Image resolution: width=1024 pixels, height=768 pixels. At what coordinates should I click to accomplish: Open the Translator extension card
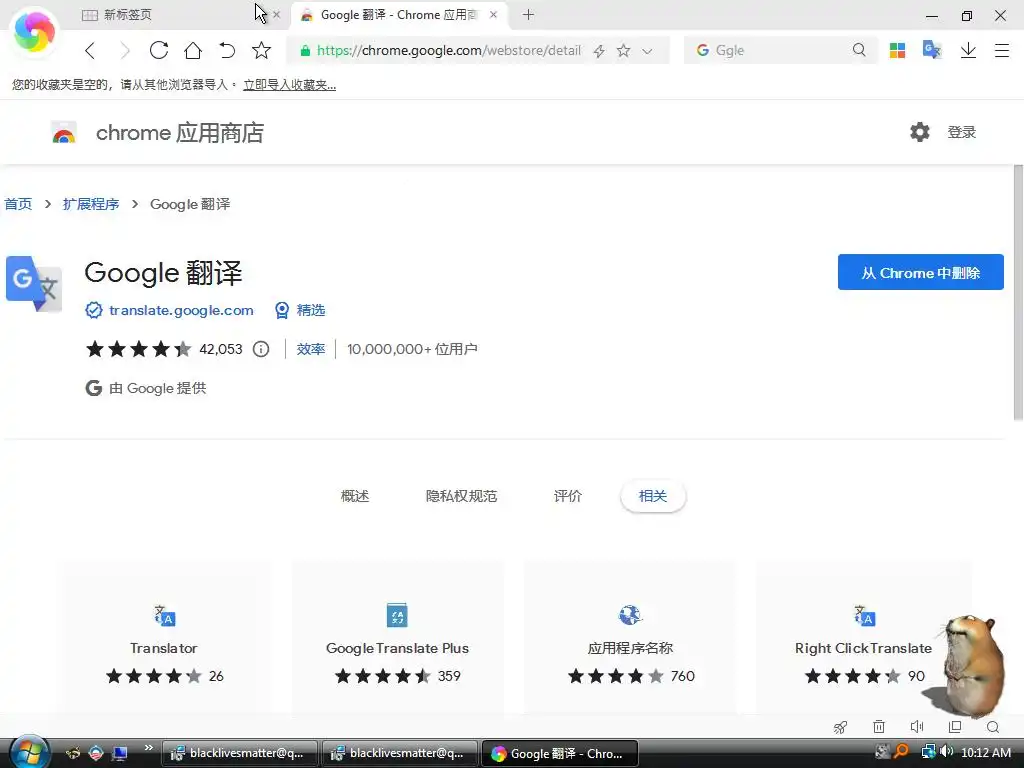(165, 637)
